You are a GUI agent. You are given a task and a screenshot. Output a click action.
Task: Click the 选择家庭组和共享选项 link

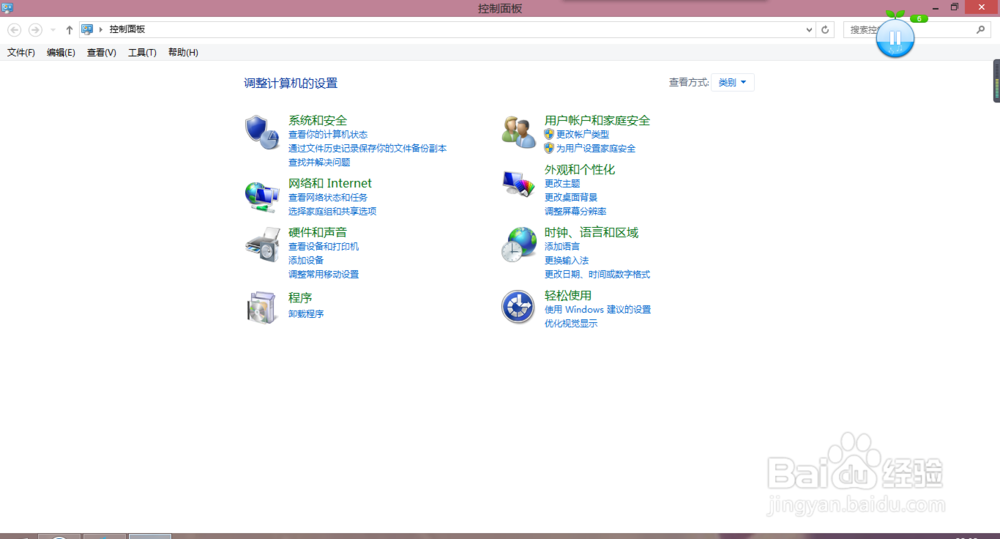point(332,211)
